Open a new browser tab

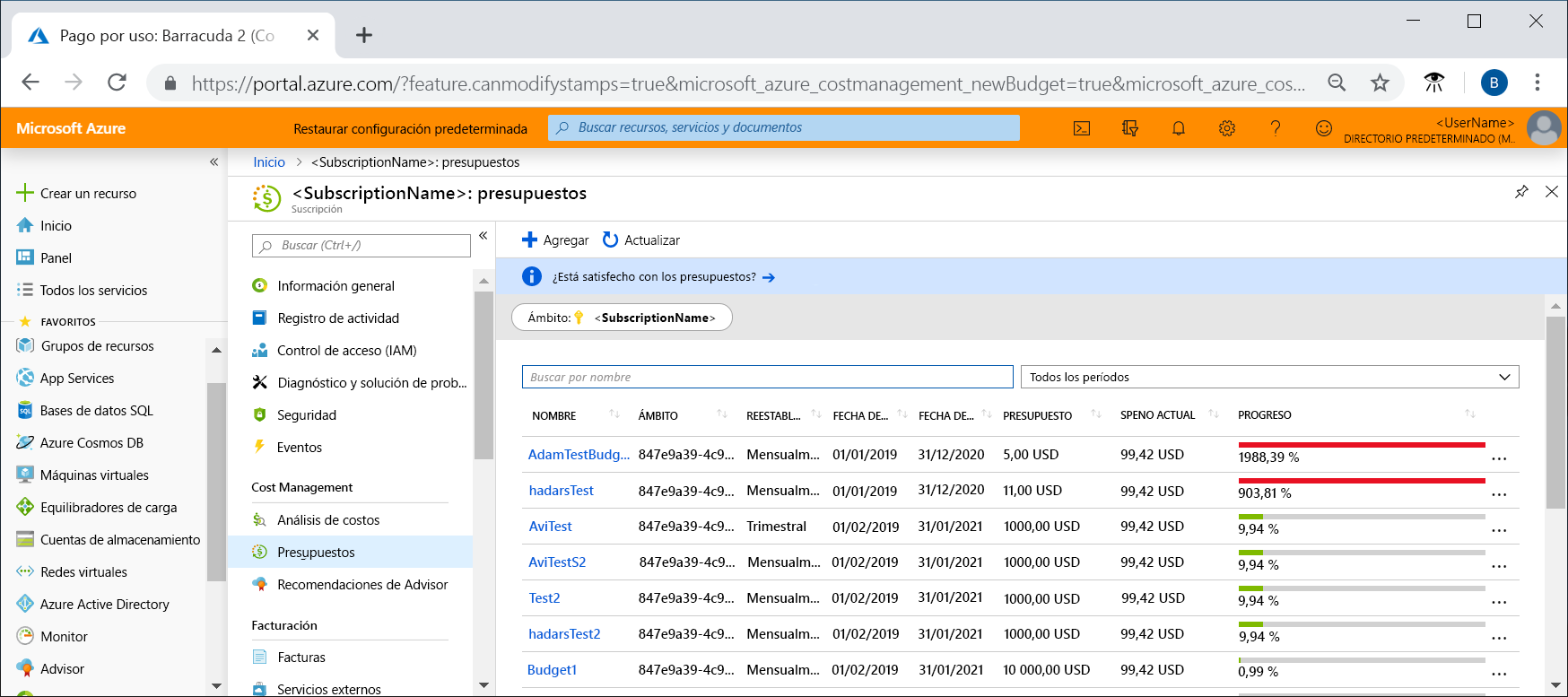363,35
